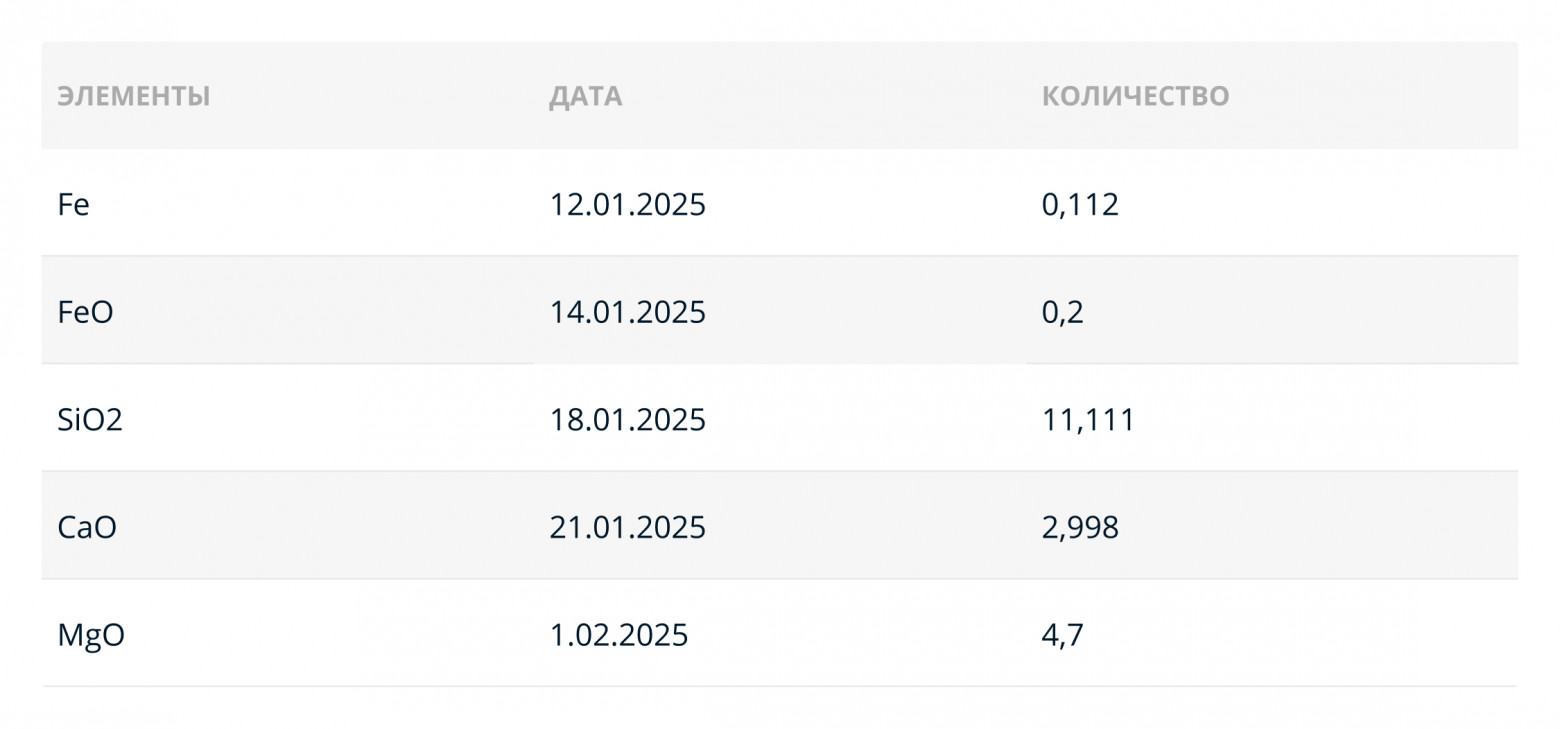
Task: Select the FeO element cell
Action: (86, 312)
